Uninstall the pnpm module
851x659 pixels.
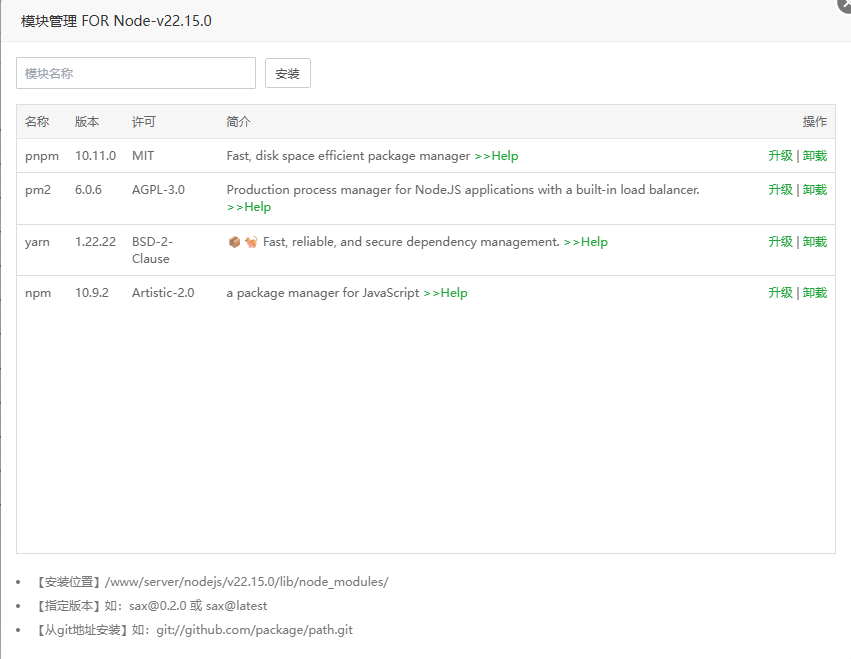tap(815, 156)
